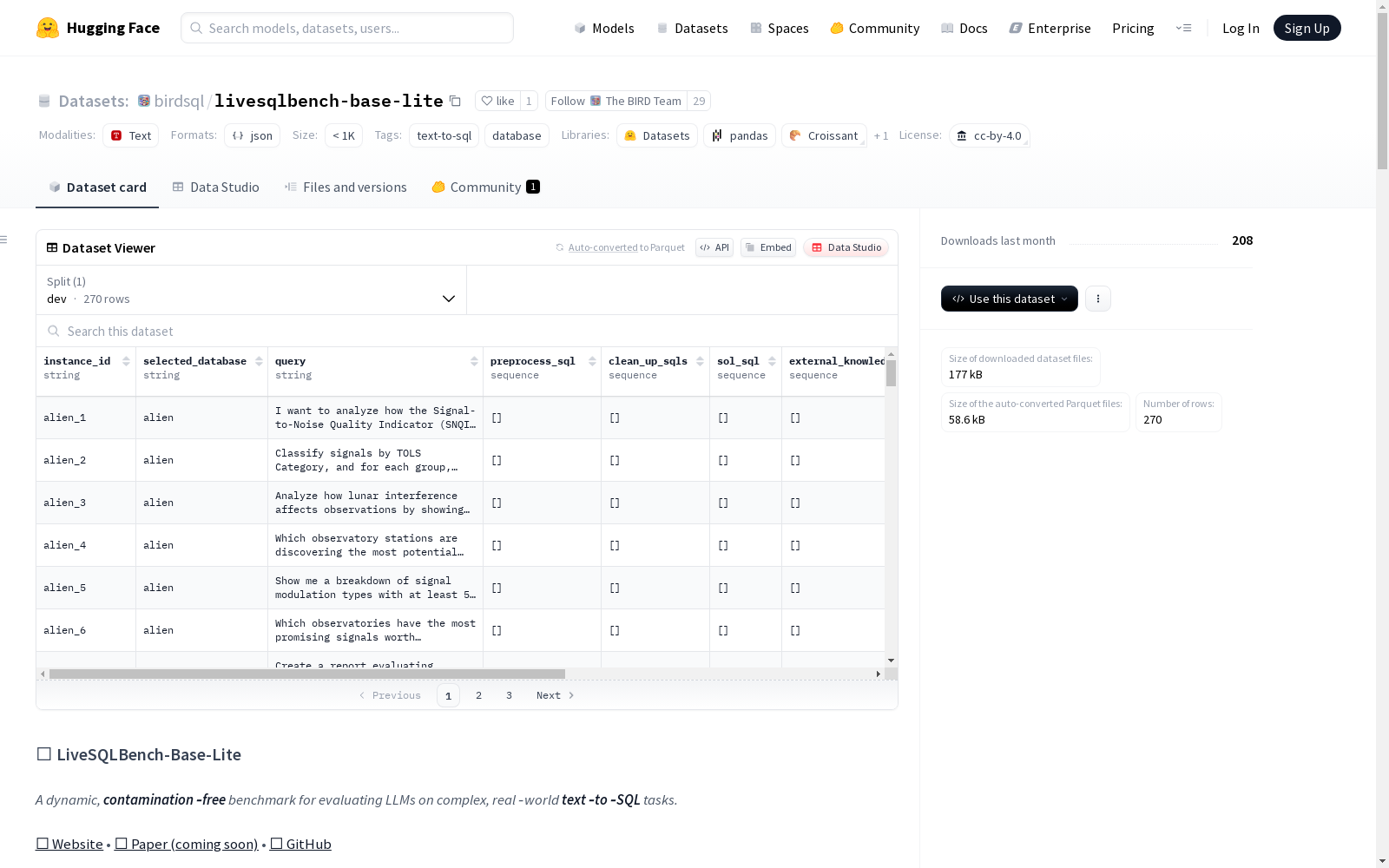1389x868 pixels.
Task: Go to page 2 of the dataset
Action: 478,695
